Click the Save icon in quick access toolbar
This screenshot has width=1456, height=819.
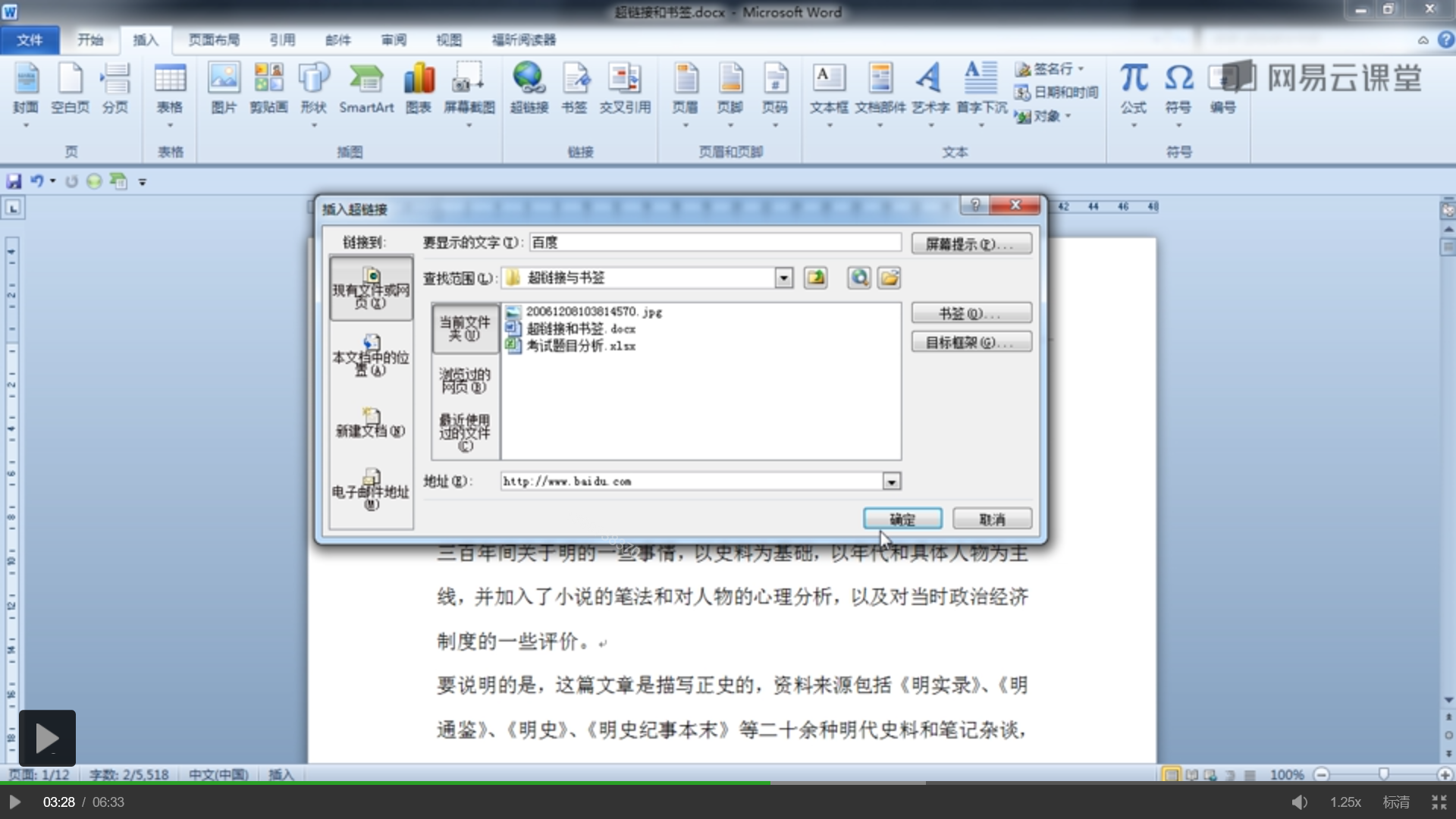pyautogui.click(x=14, y=181)
